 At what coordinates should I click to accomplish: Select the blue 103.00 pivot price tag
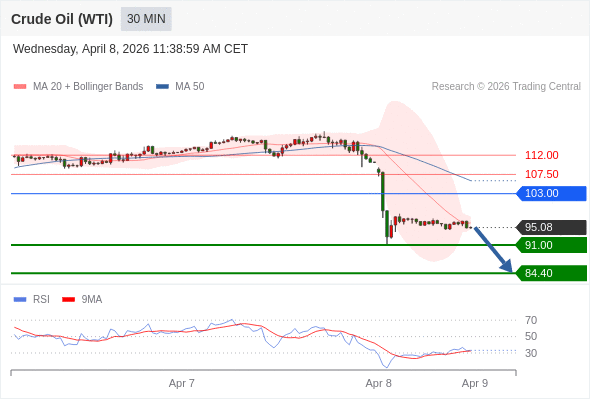[x=551, y=193]
